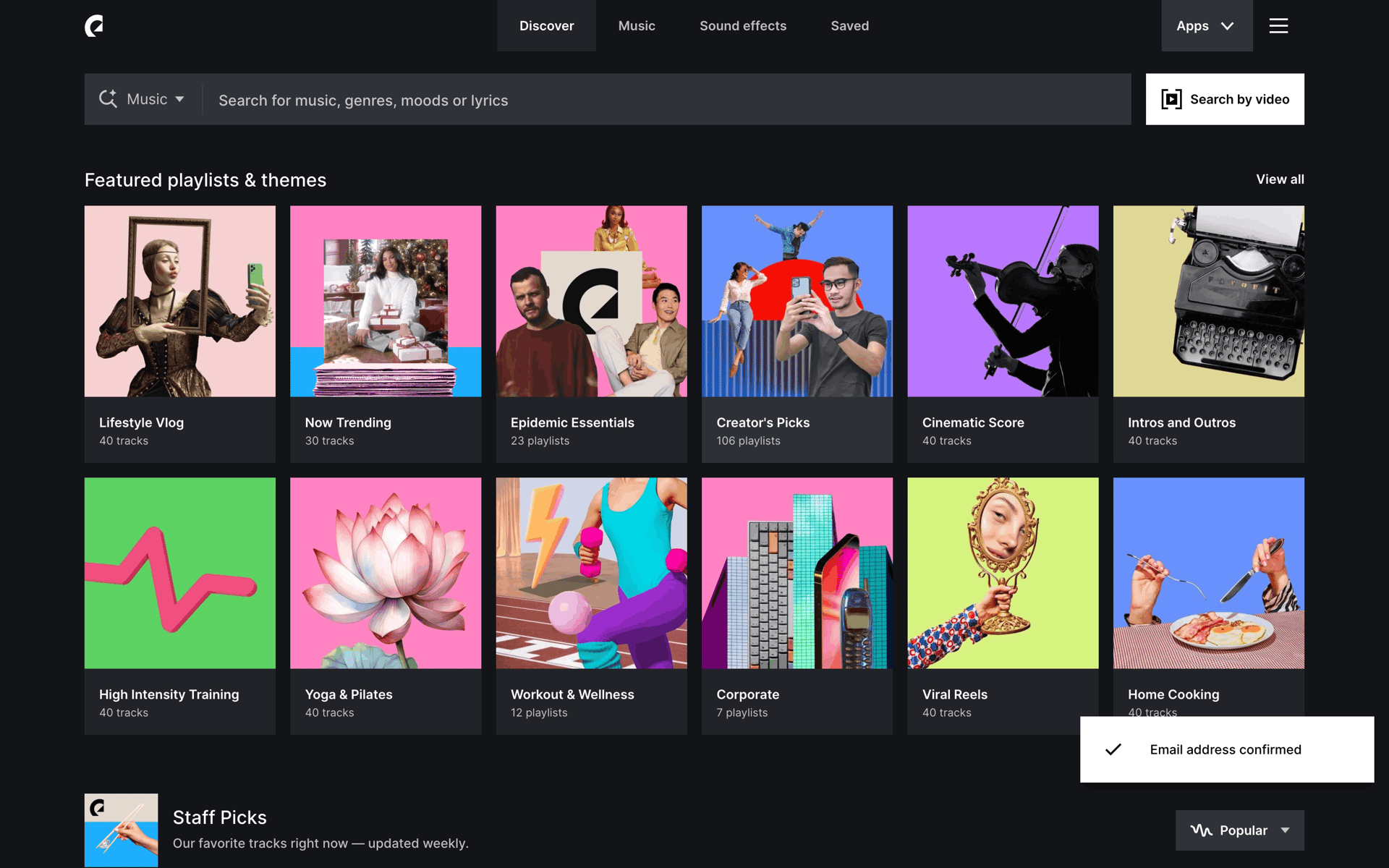This screenshot has width=1389, height=868.
Task: Click the Cinematic Score title
Action: 973,422
